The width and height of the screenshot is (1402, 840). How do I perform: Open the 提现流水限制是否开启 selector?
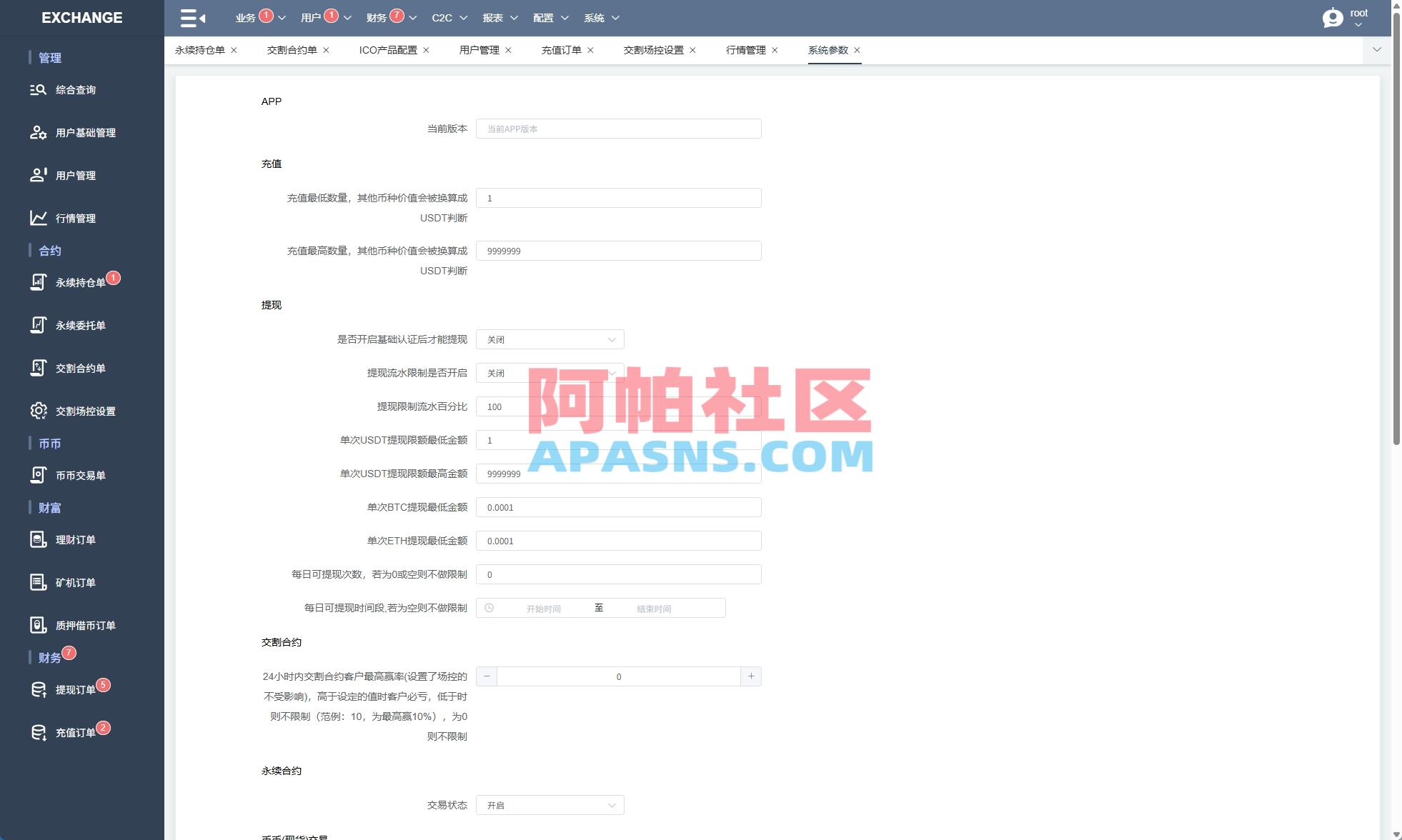click(x=549, y=373)
